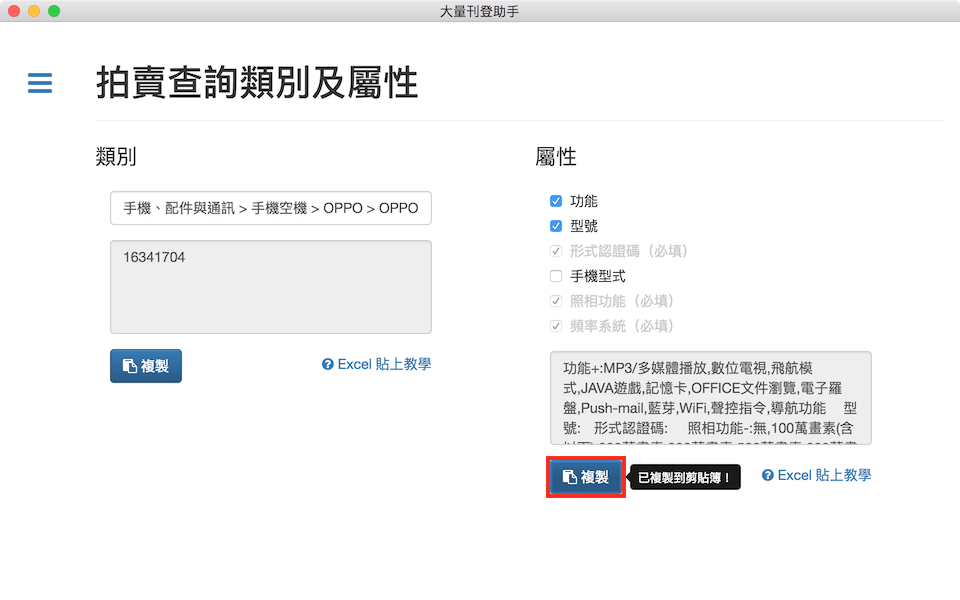Open the category selector showing OPPO path
This screenshot has height=600, width=960.
tap(271, 209)
